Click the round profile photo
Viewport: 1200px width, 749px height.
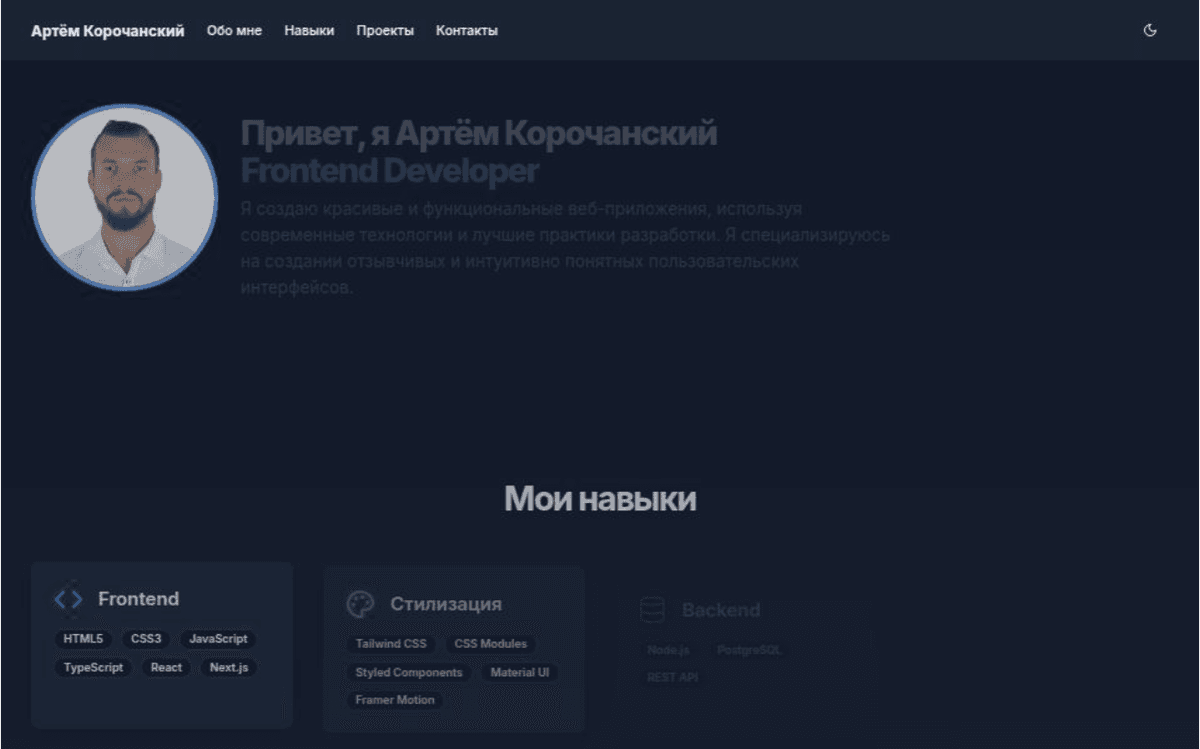[125, 197]
